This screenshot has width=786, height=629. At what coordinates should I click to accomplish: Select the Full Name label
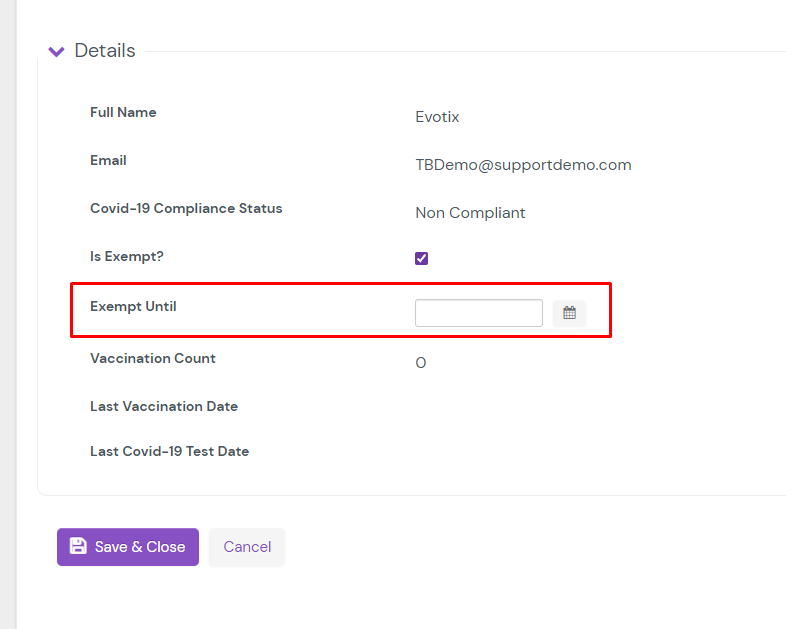coord(123,113)
